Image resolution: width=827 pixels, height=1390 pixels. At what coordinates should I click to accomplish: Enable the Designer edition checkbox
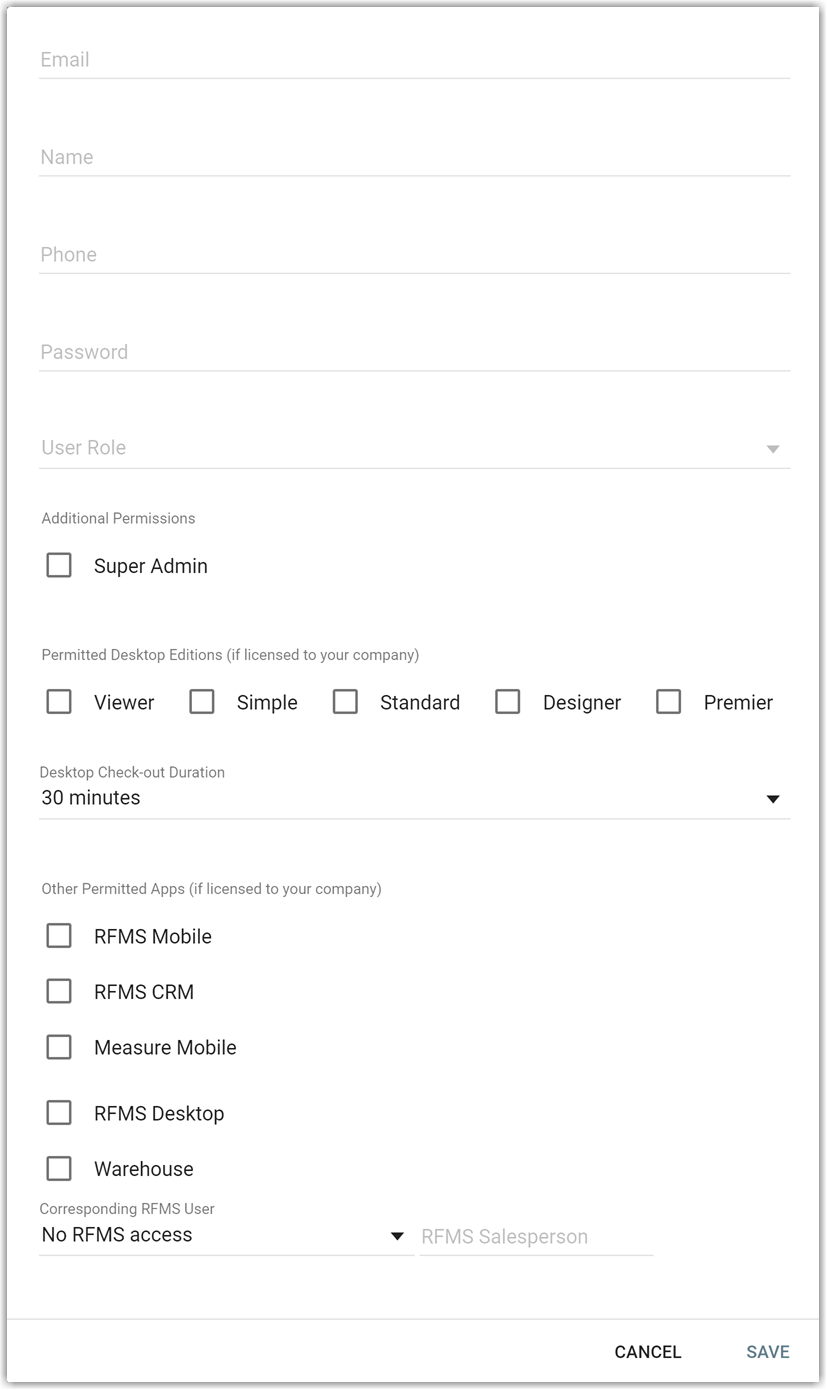[508, 703]
